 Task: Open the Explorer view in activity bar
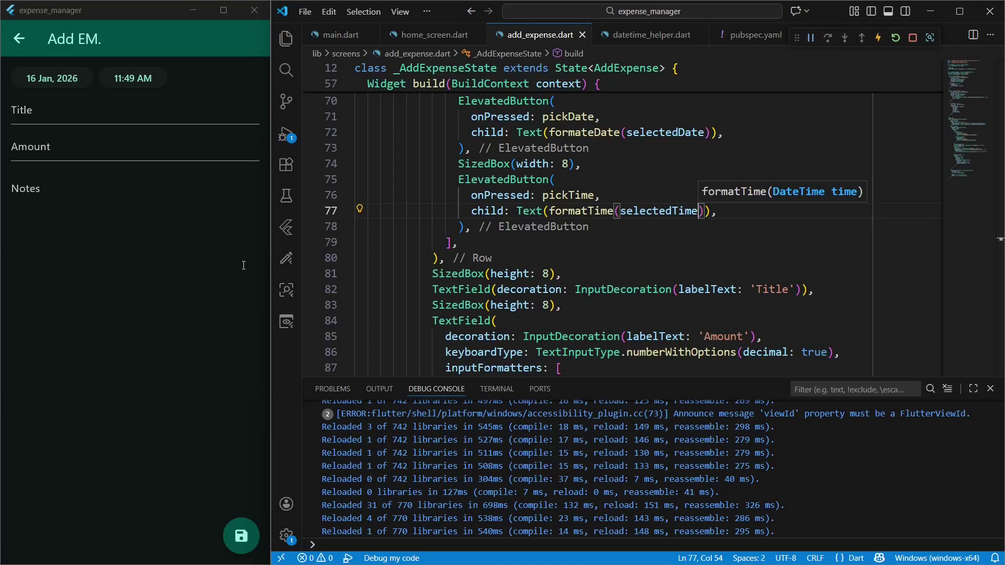[287, 38]
